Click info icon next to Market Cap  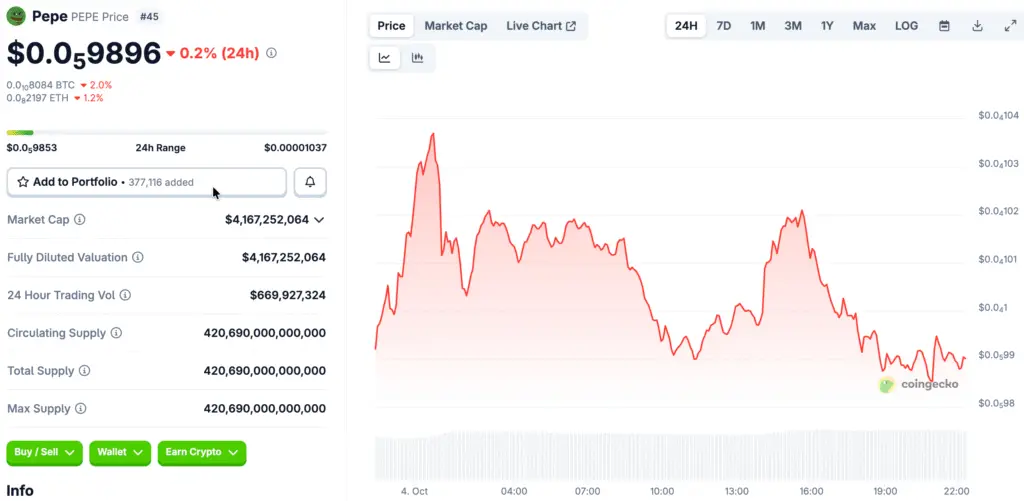coord(80,219)
